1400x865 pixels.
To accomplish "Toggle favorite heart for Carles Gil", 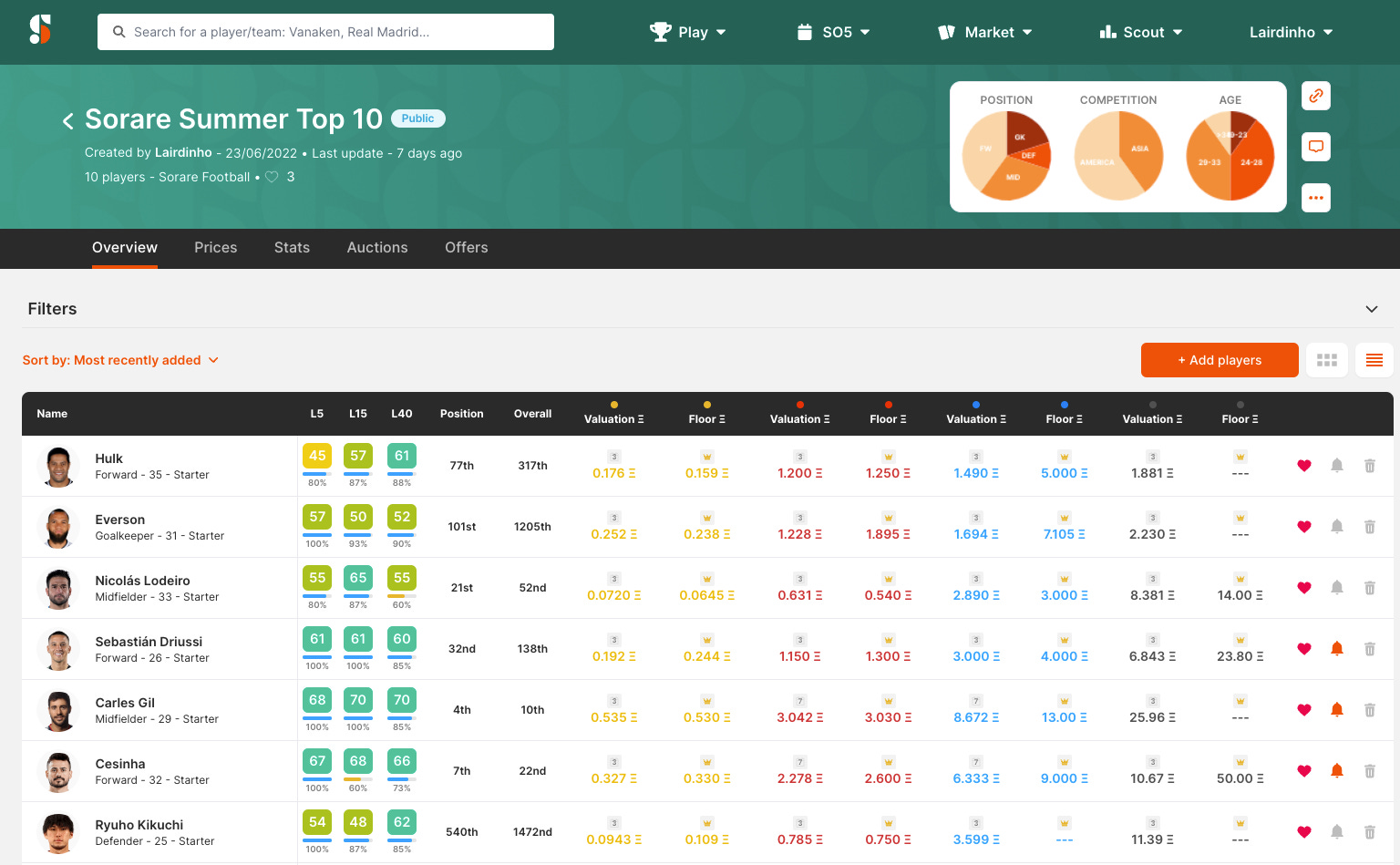I will pos(1304,710).
